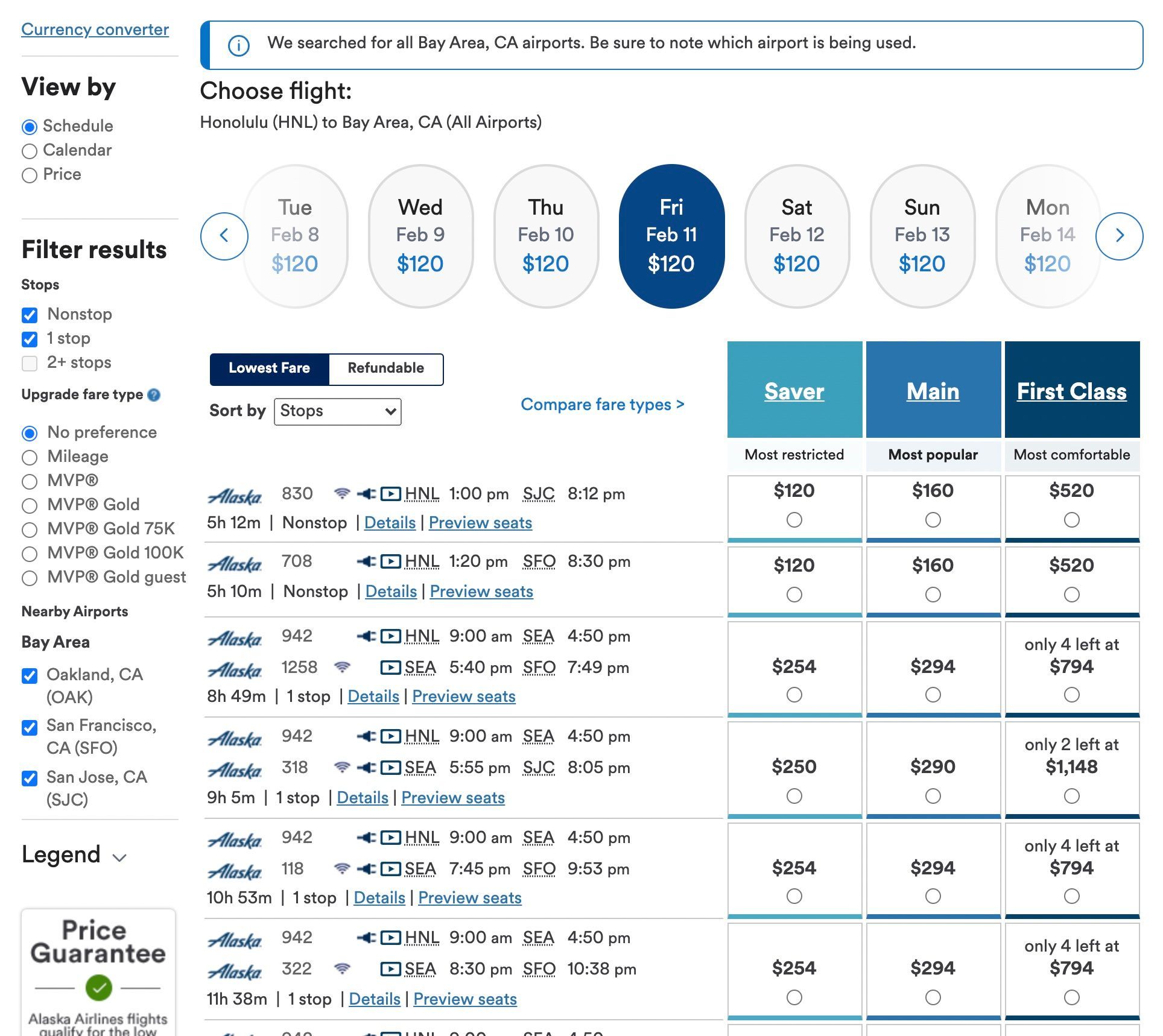Preview seats for flight 708
Image resolution: width=1163 pixels, height=1036 pixels.
(481, 592)
